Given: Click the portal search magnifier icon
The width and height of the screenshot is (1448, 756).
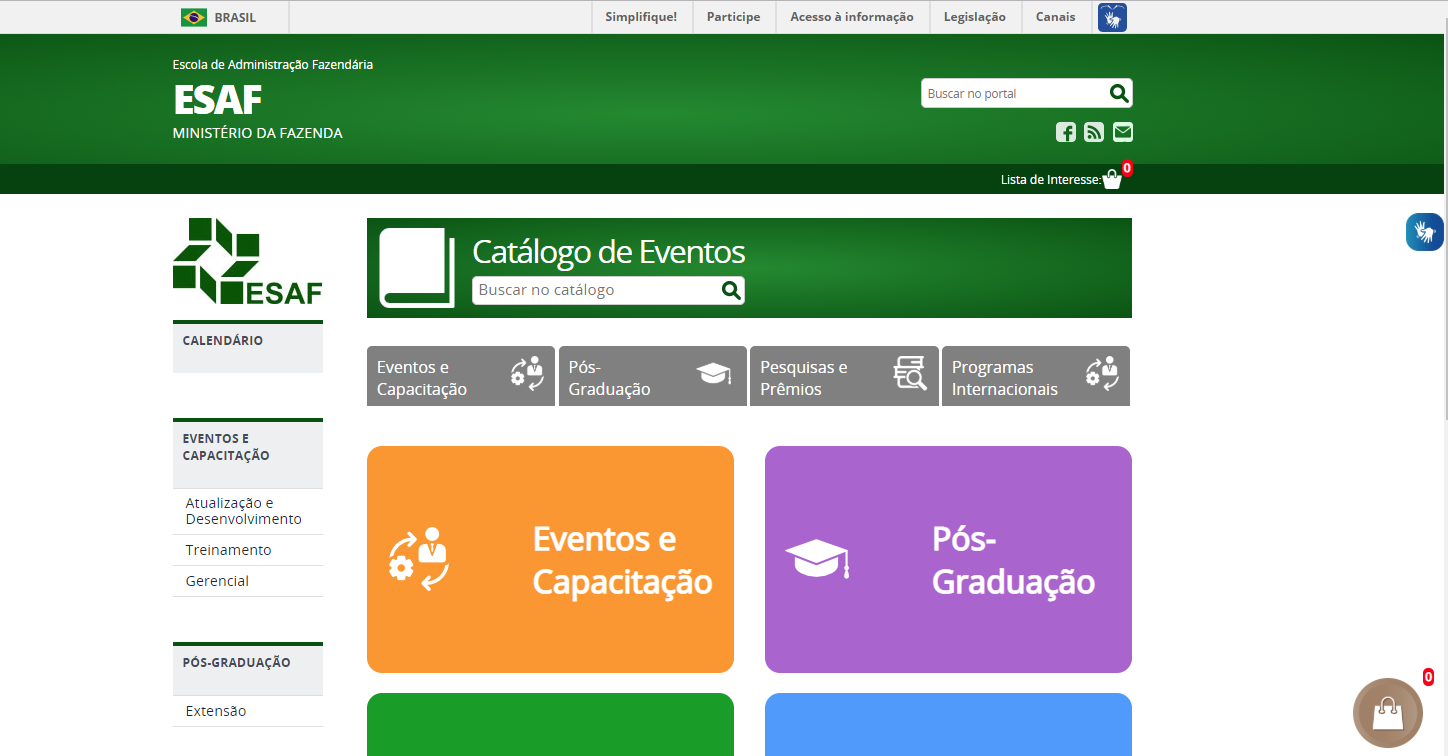Looking at the screenshot, I should tap(1119, 94).
